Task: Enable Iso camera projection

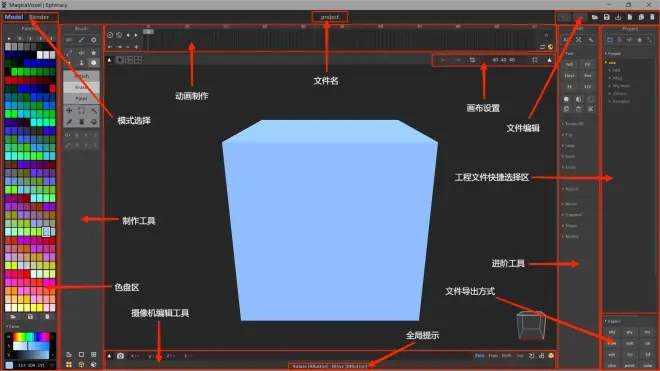Action: pyautogui.click(x=520, y=356)
